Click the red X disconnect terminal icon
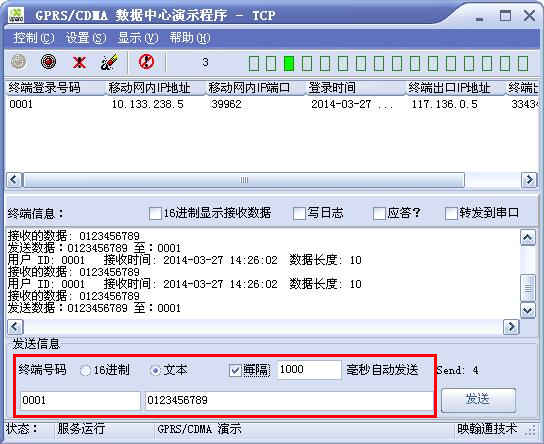The height and width of the screenshot is (444, 544). 79,63
